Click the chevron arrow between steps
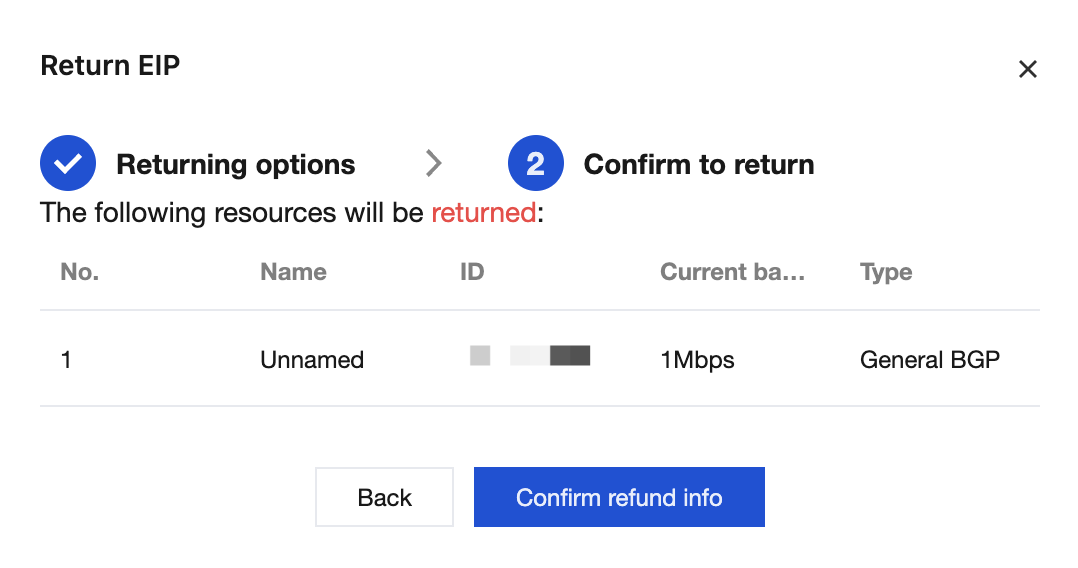Viewport: 1078px width, 568px height. 433,164
